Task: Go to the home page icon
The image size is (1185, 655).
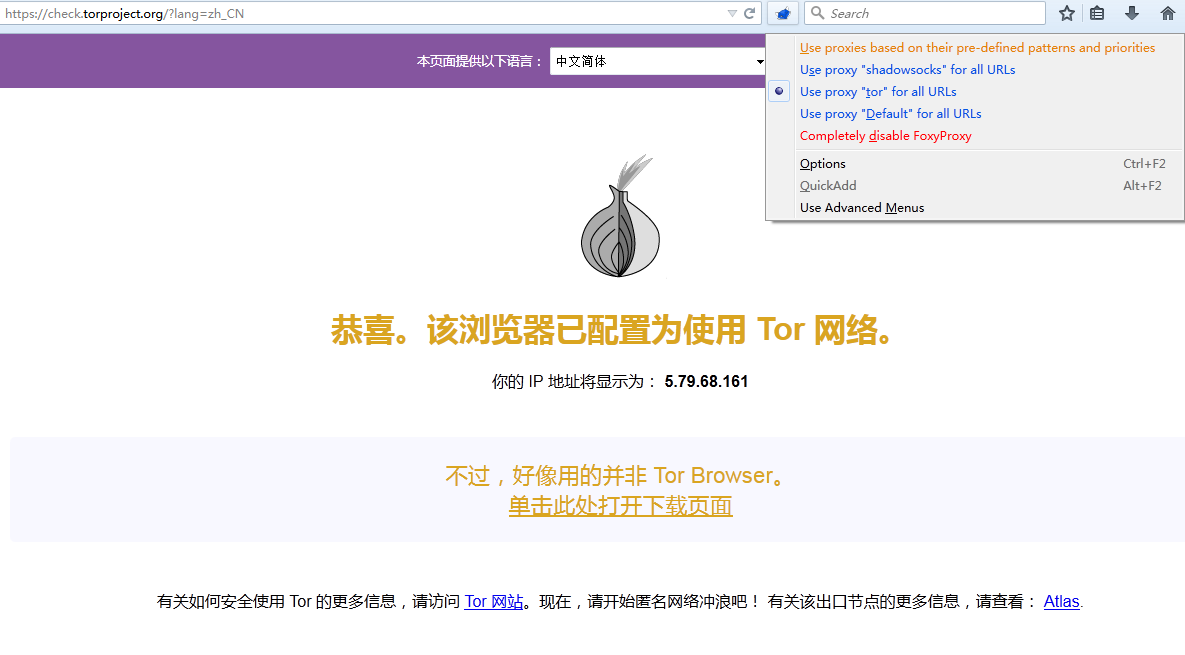Action: (1168, 13)
